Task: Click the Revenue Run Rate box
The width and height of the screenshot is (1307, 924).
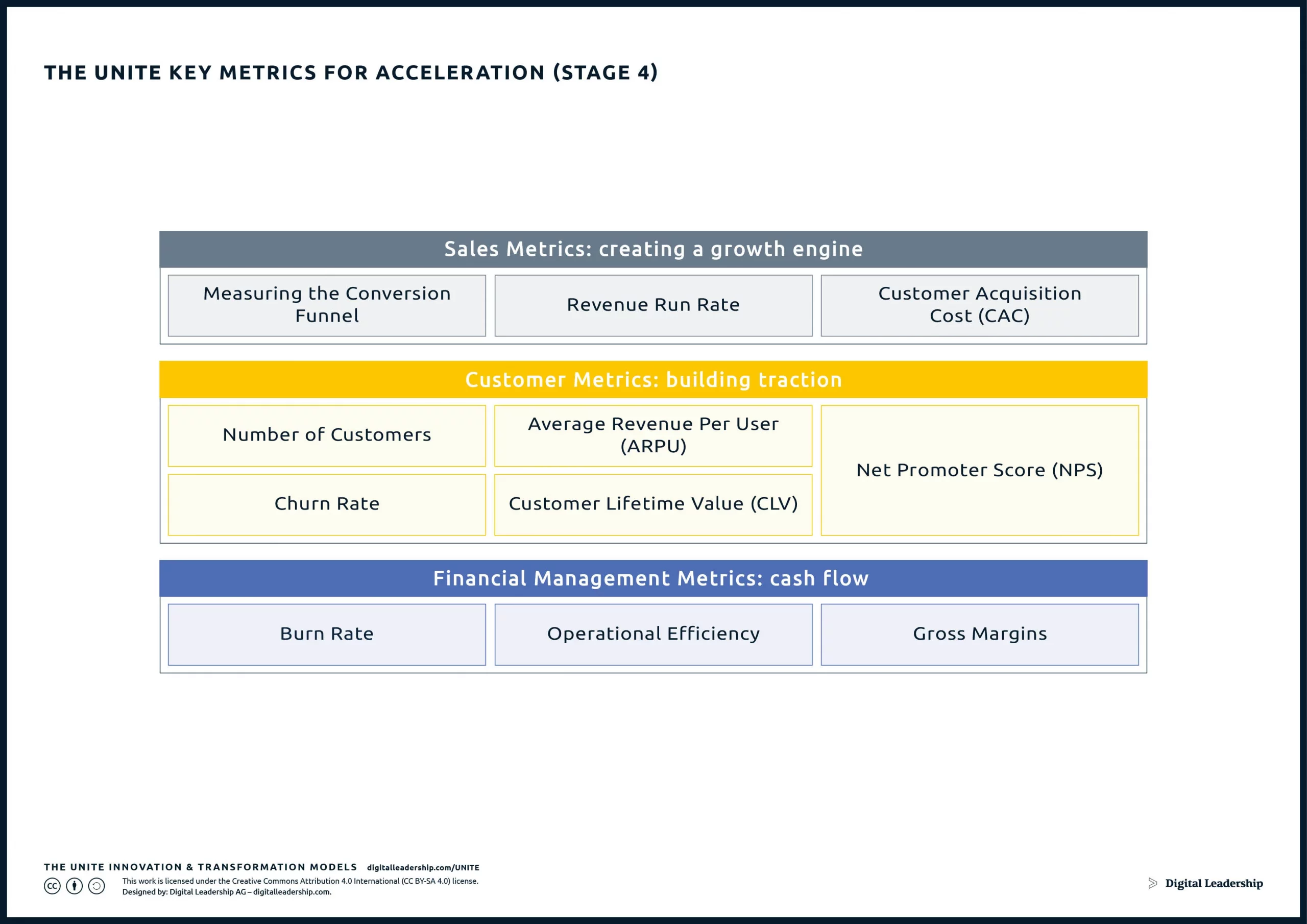Action: pos(653,306)
